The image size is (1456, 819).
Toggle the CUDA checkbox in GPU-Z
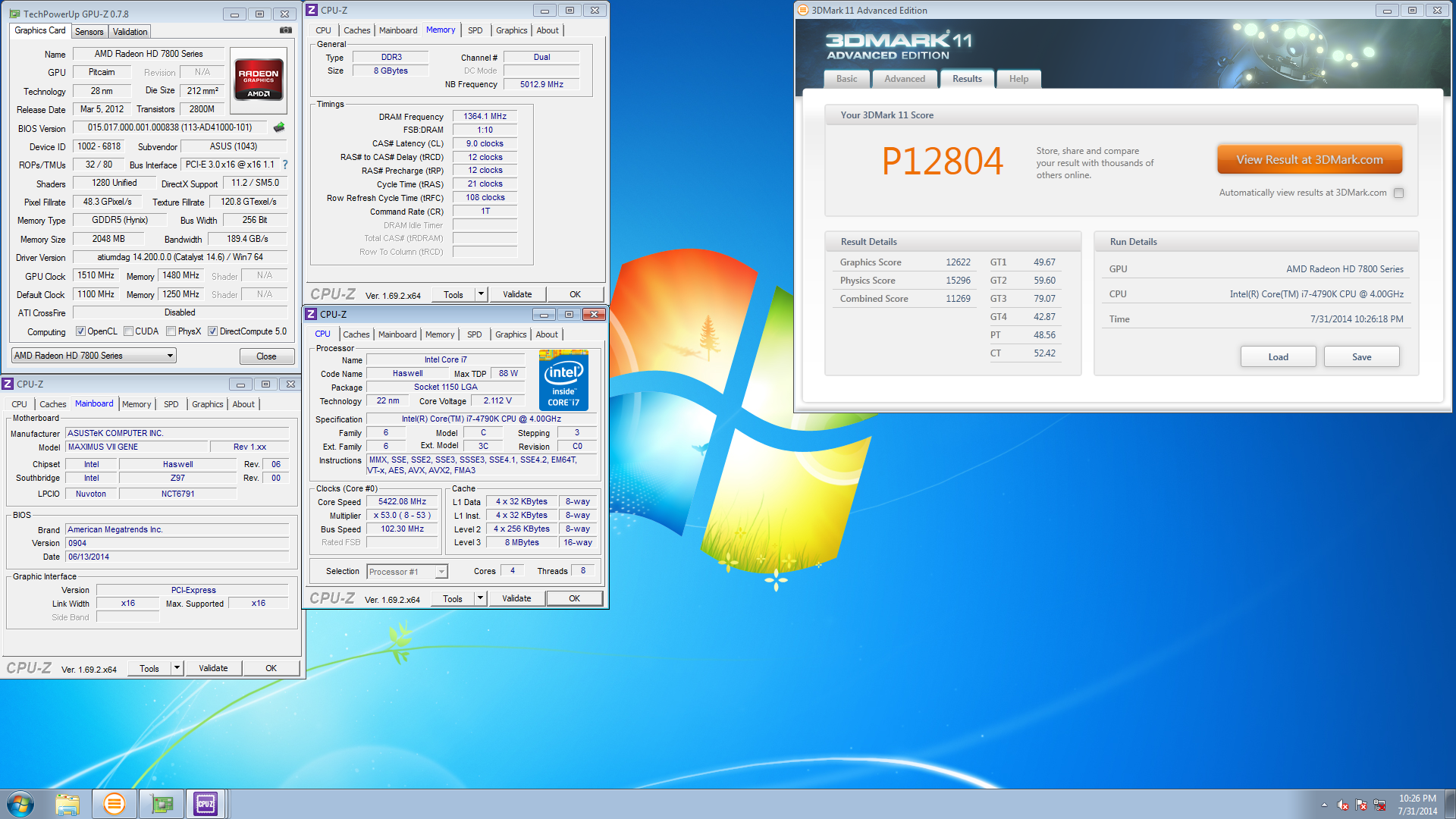click(x=129, y=331)
